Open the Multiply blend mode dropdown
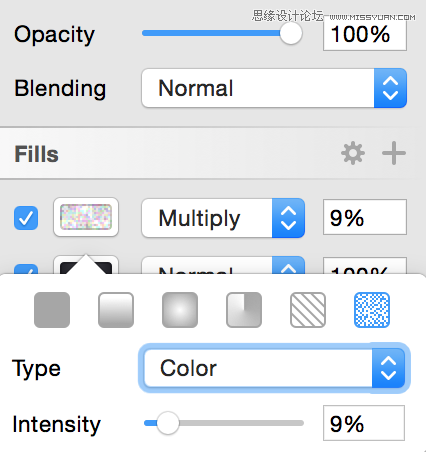Image resolution: width=426 pixels, height=452 pixels. coord(223,218)
